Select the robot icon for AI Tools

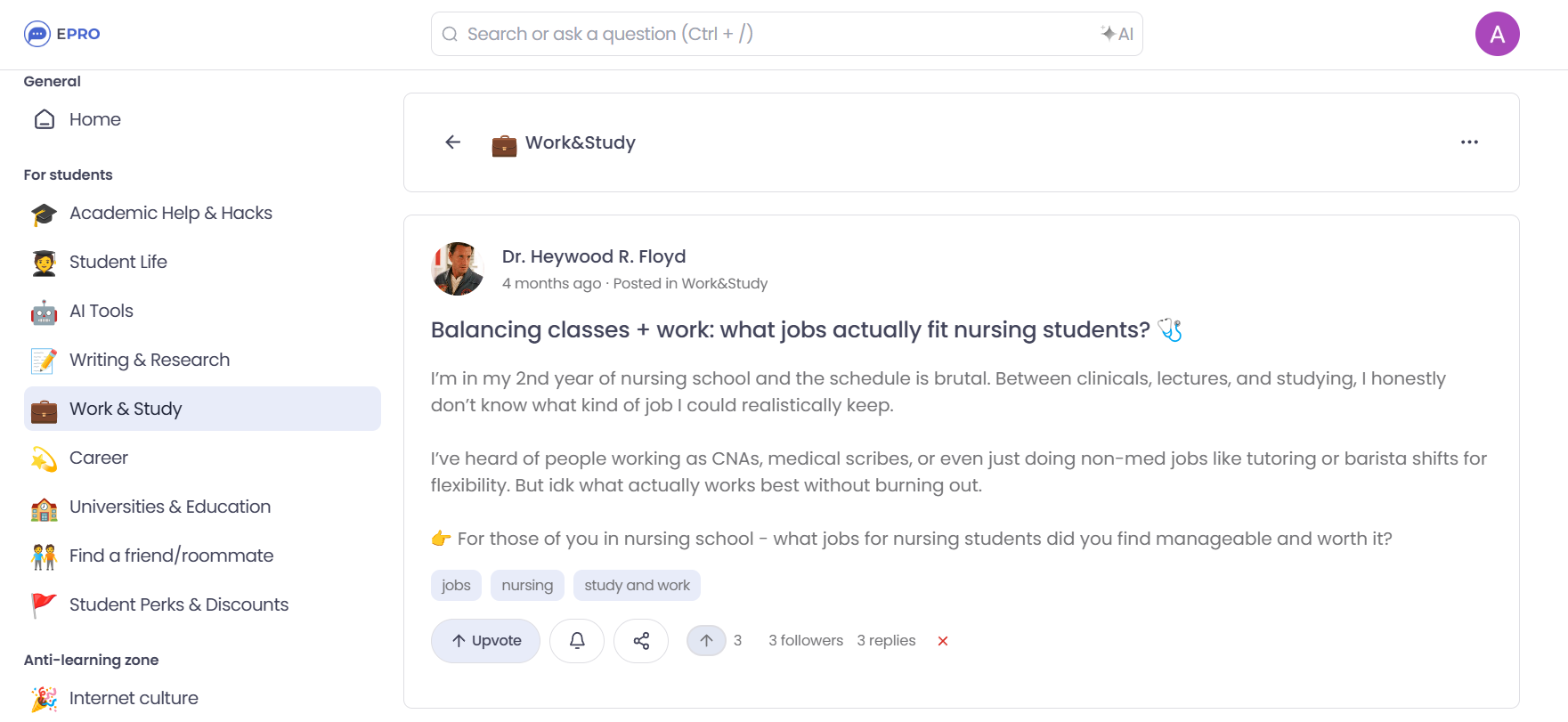pos(43,311)
